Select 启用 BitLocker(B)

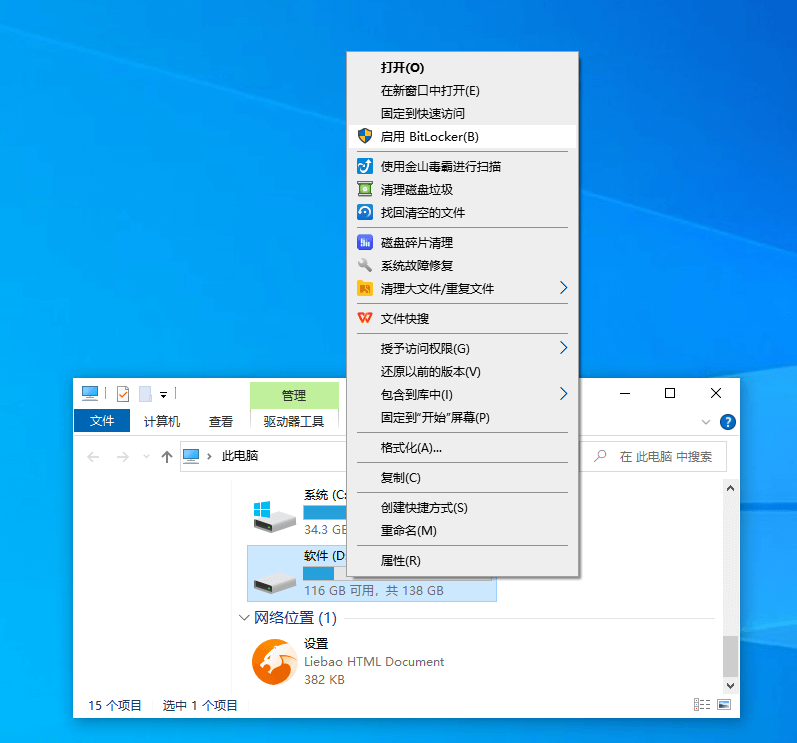[462, 136]
